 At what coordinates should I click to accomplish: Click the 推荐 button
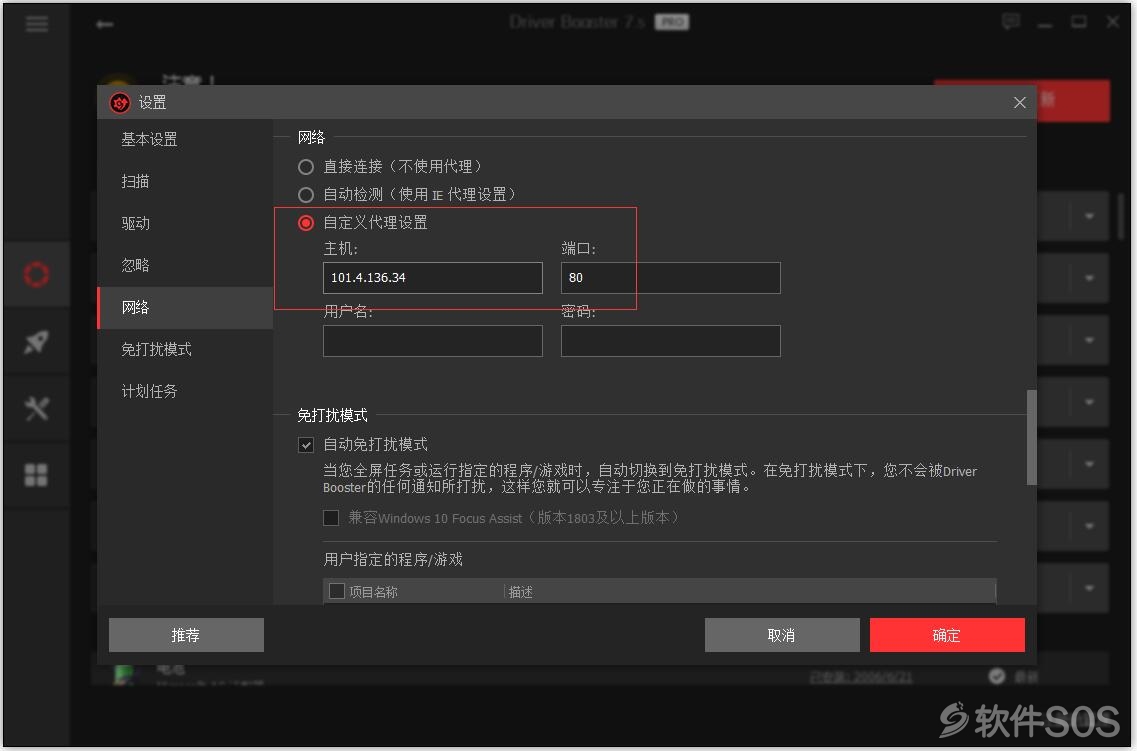(x=186, y=635)
